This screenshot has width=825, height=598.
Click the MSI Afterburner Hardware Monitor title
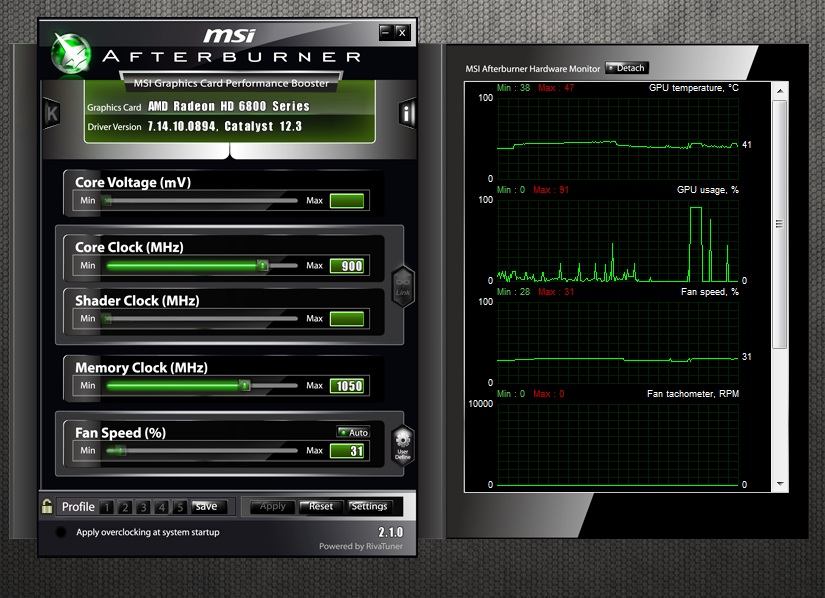[532, 68]
